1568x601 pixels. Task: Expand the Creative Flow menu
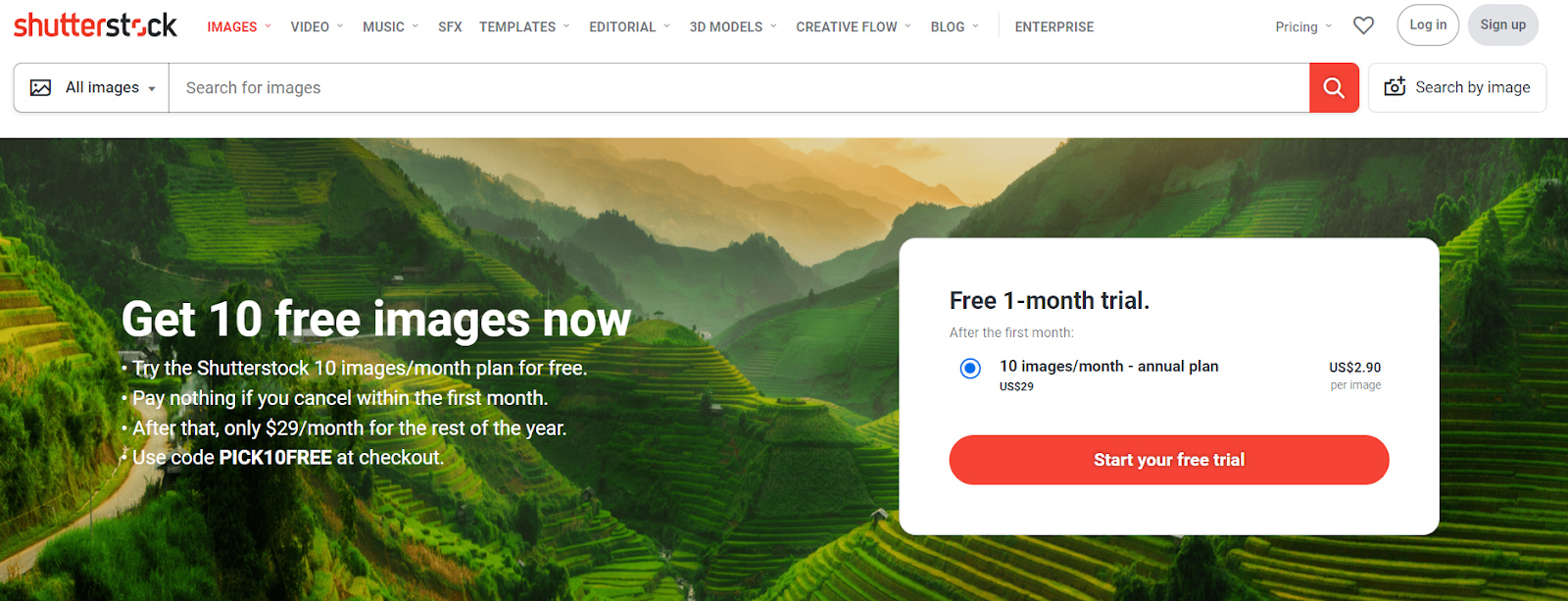(x=854, y=26)
